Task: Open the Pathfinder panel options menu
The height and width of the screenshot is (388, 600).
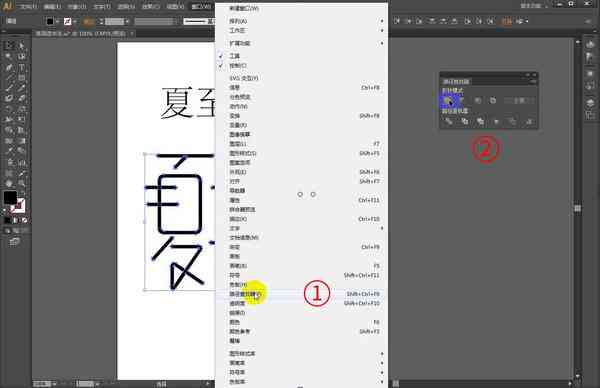Action: click(x=533, y=81)
